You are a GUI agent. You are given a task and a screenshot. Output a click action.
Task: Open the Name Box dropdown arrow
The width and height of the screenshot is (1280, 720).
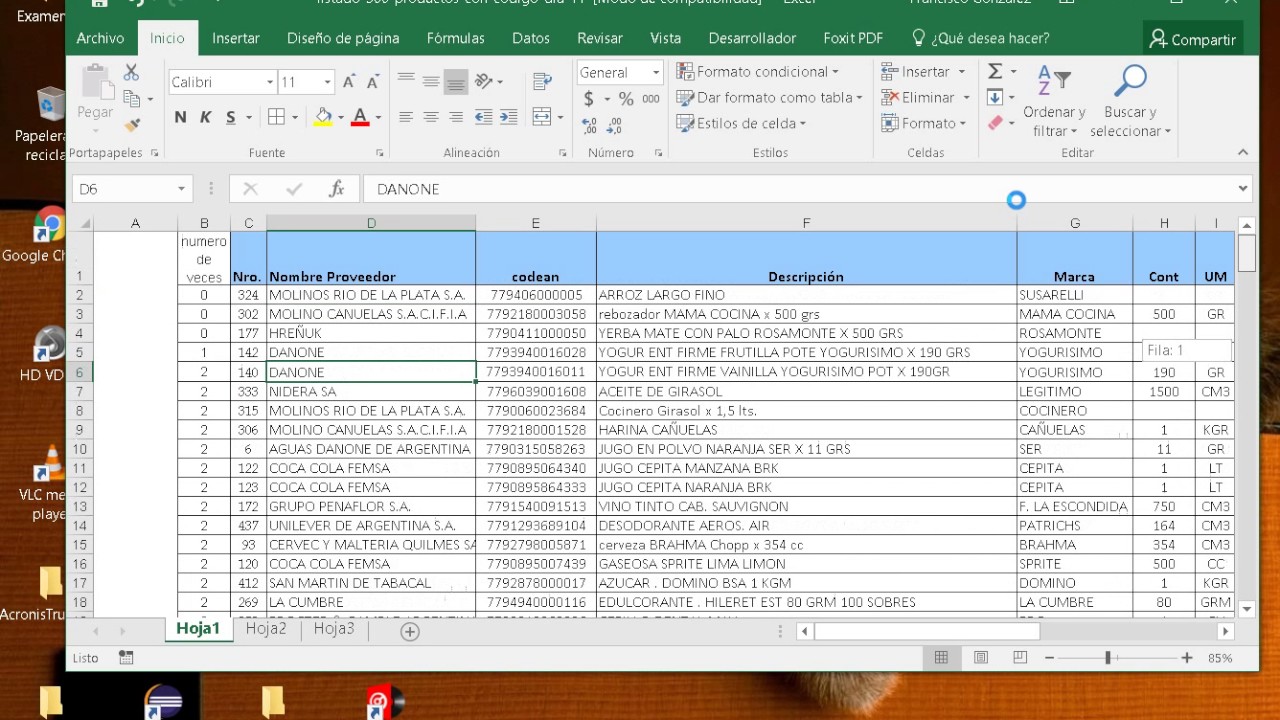tap(181, 189)
